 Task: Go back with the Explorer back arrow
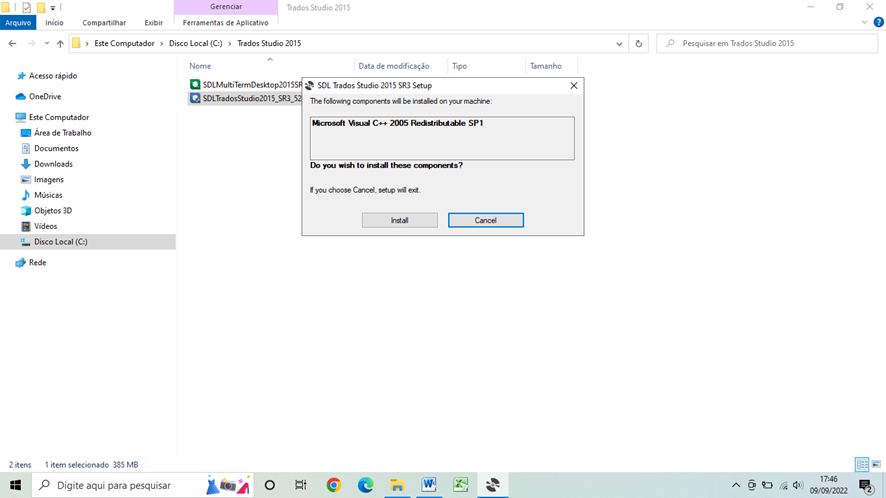point(12,44)
